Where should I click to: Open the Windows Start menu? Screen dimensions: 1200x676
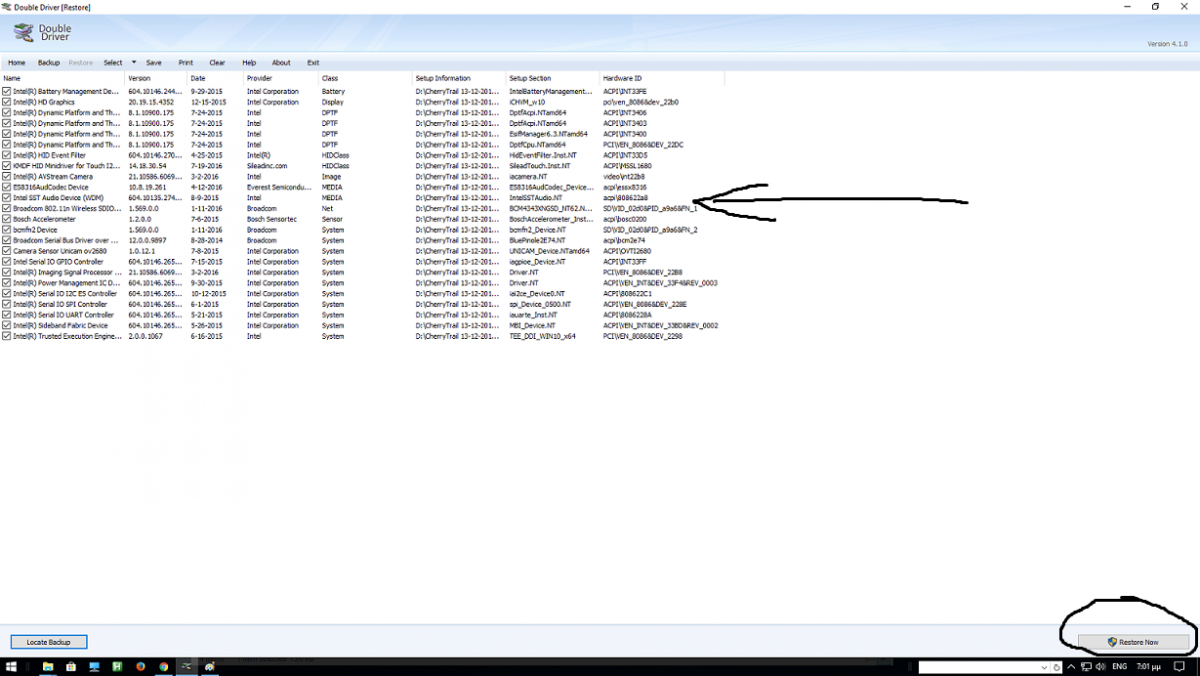coord(11,667)
